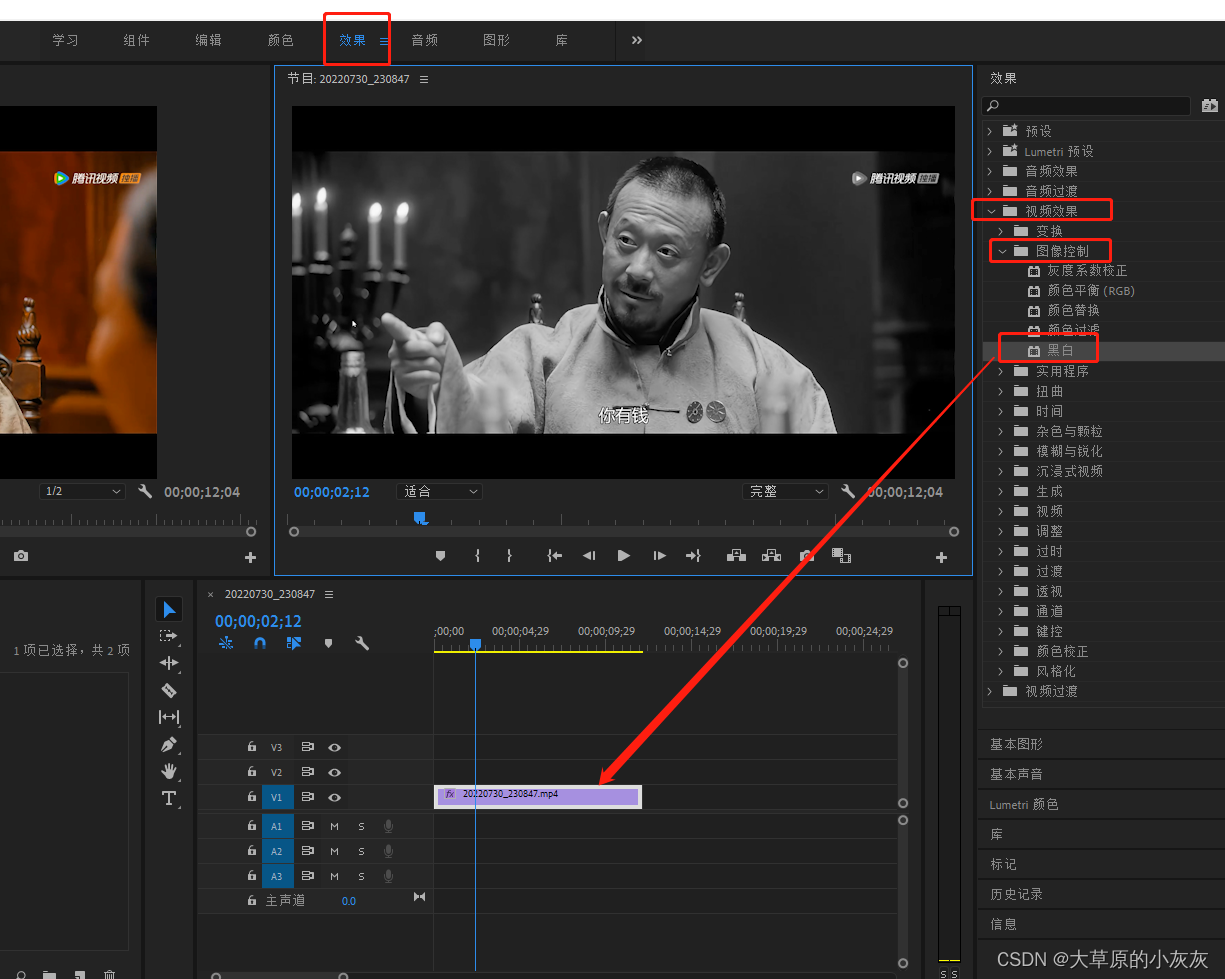
Task: Solo audio track A2
Action: [x=362, y=851]
